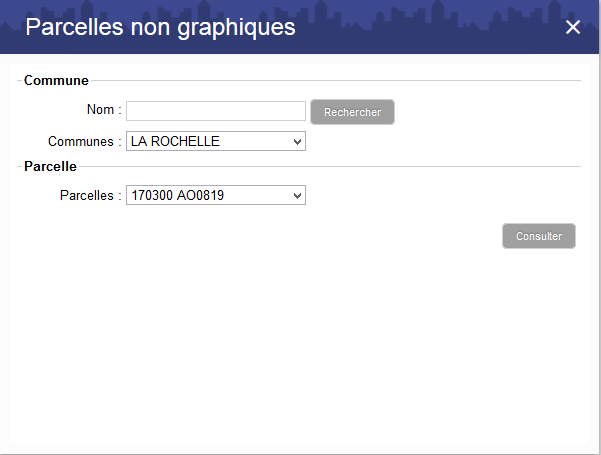Click the "Parcelles :" field label
601x455 pixels.
click(x=90, y=196)
